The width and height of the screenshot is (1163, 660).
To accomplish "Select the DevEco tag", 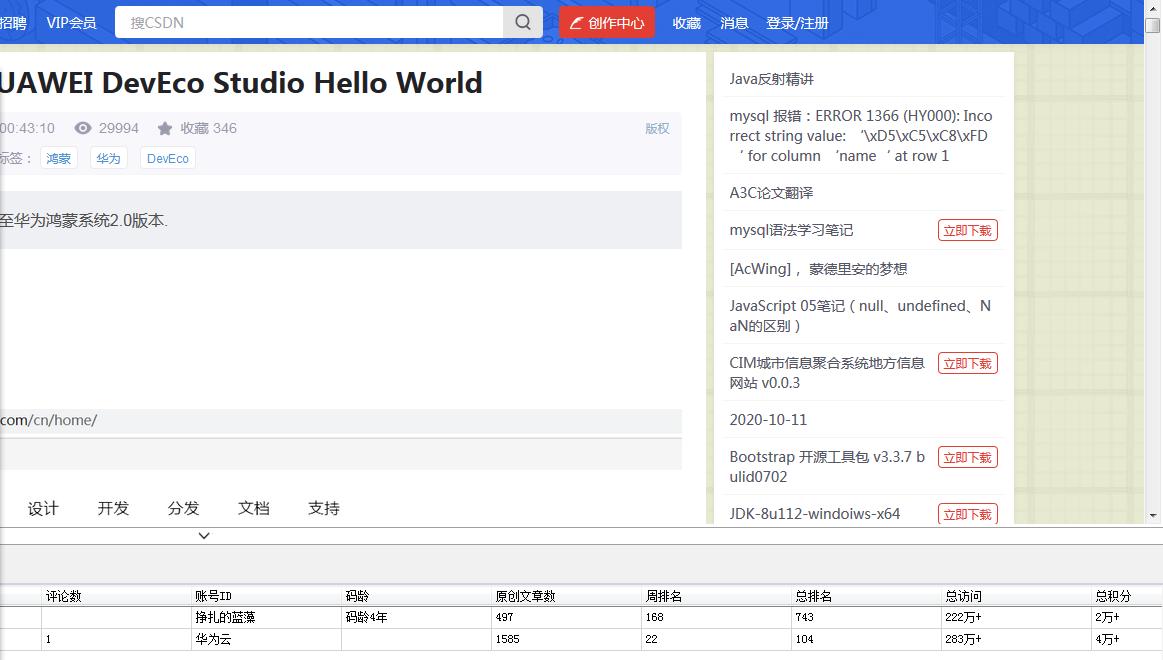I will click(x=167, y=157).
